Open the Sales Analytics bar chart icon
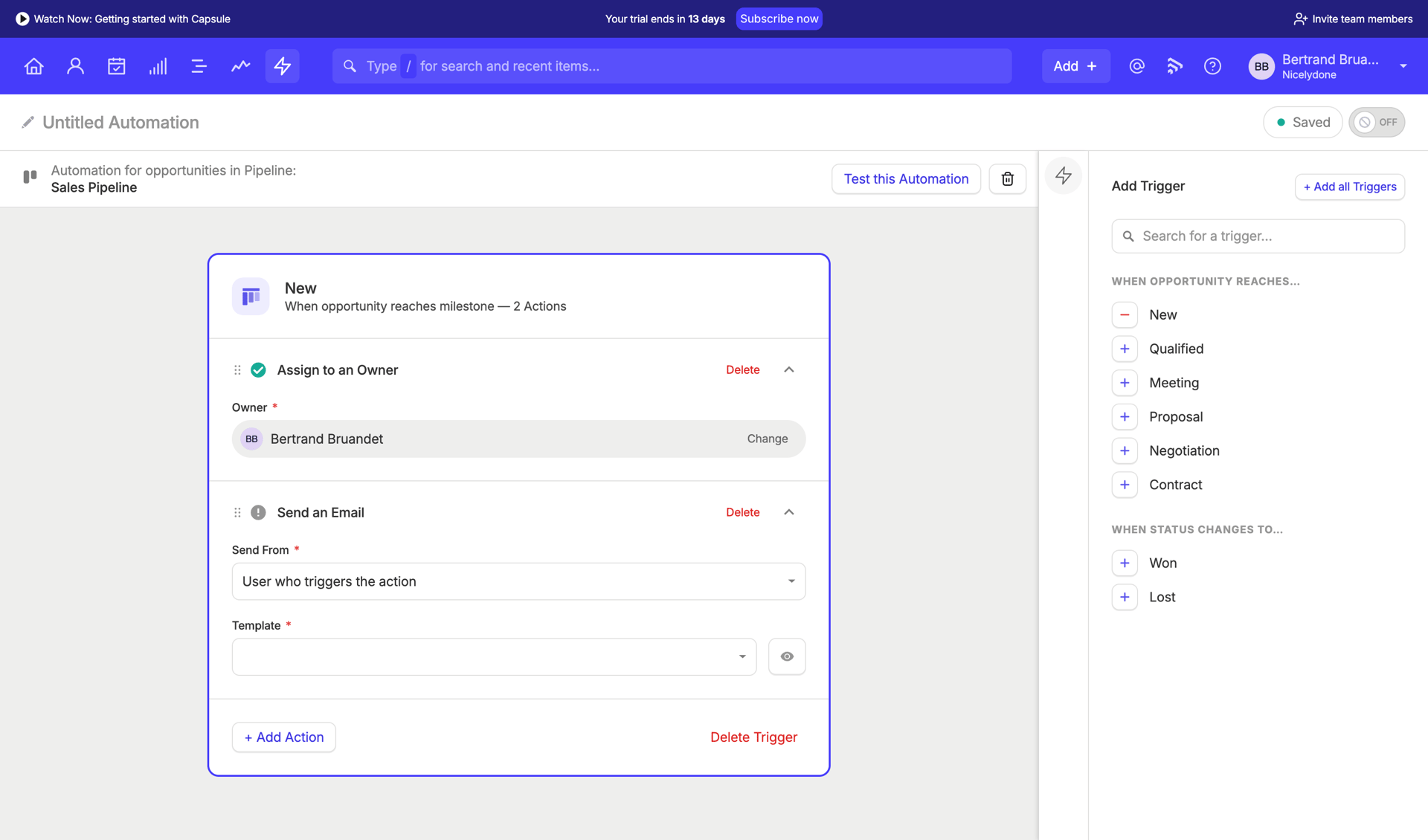The image size is (1428, 840). (158, 65)
